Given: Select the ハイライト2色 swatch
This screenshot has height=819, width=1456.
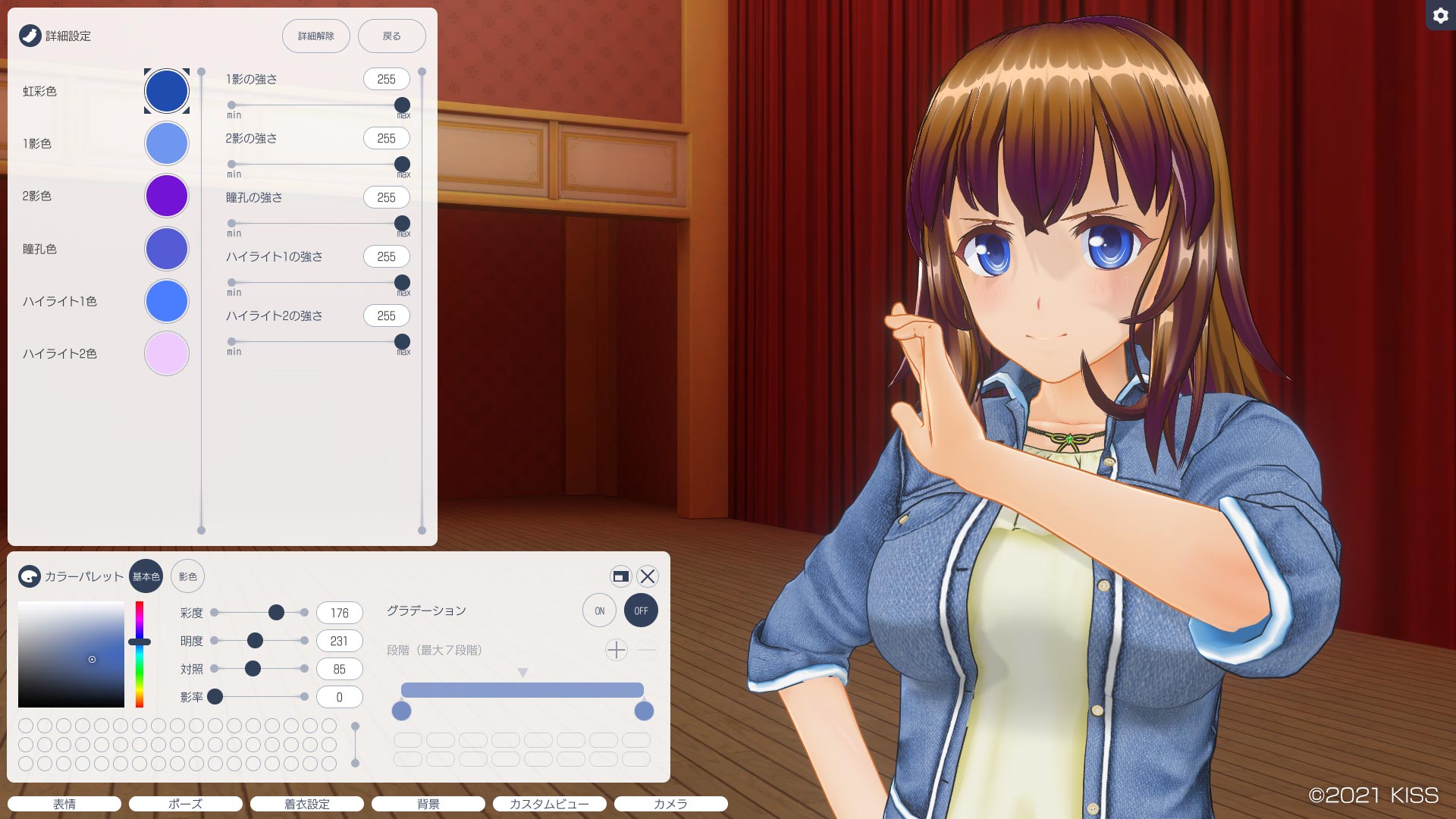Looking at the screenshot, I should click(x=167, y=353).
